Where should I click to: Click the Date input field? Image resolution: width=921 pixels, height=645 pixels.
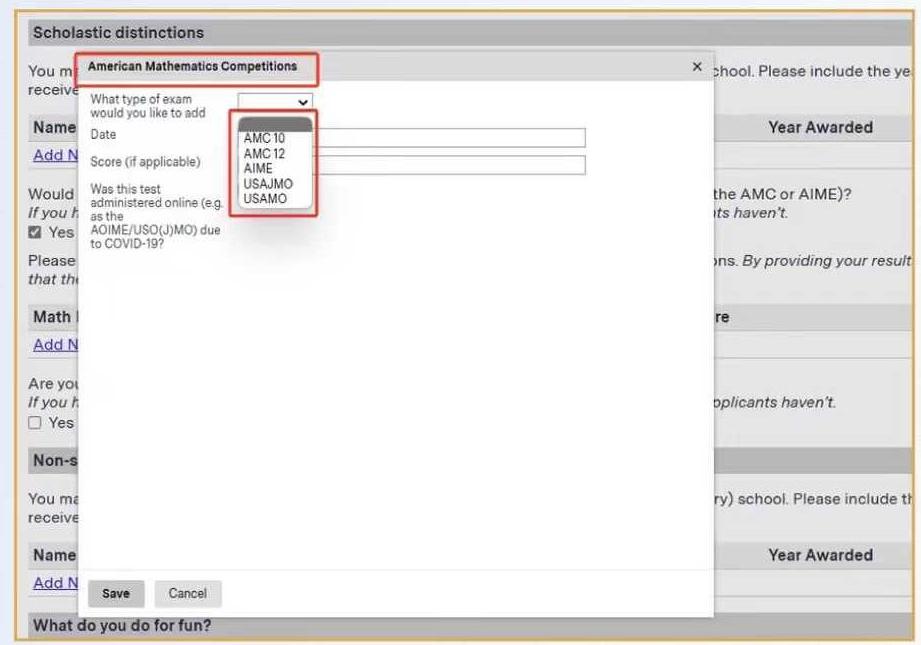pyautogui.click(x=450, y=138)
